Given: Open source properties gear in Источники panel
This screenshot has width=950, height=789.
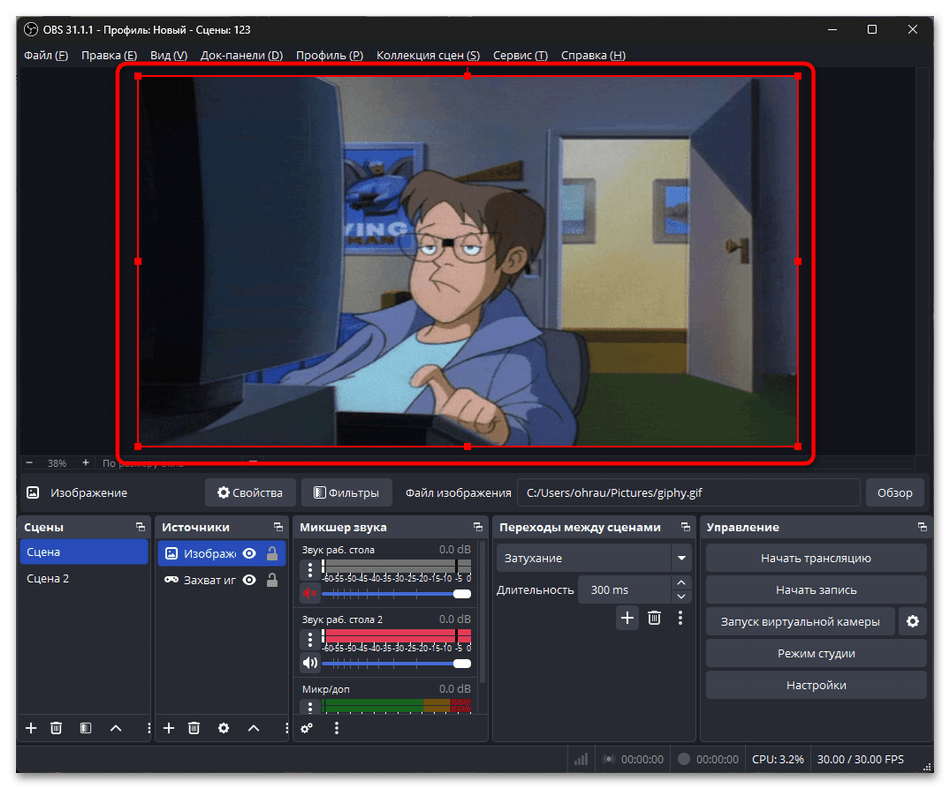Looking at the screenshot, I should [223, 728].
